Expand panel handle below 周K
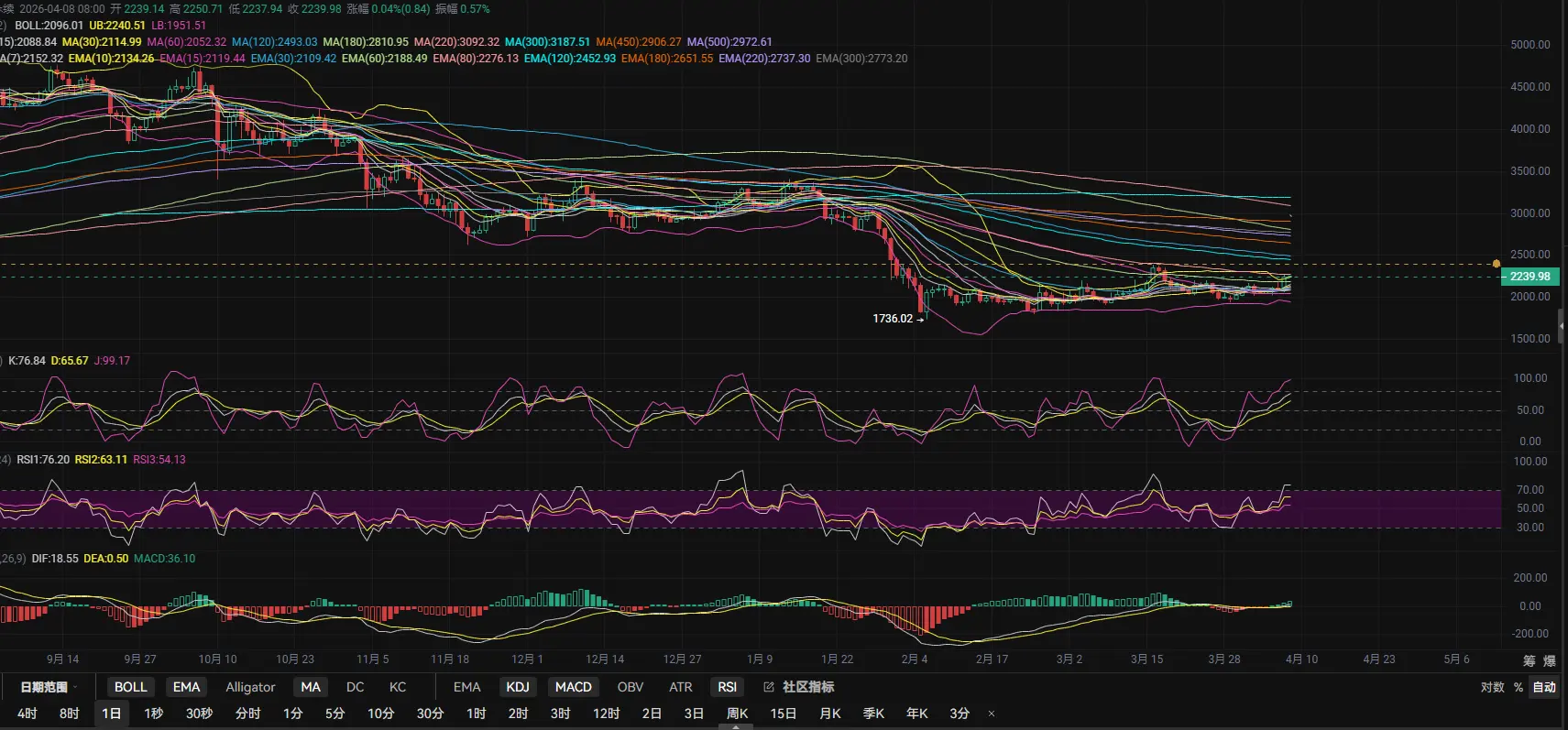This screenshot has height=730, width=1568. tap(736, 726)
